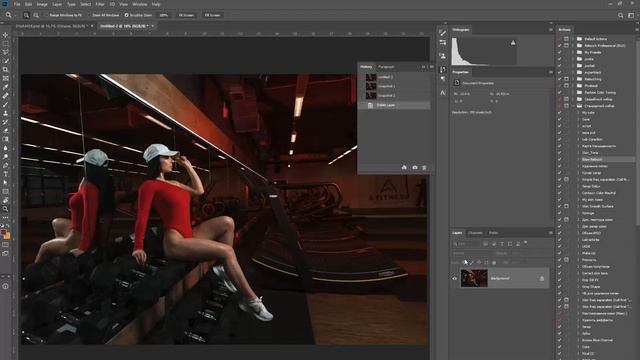Click the Fit Screen button
The width and height of the screenshot is (640, 360).
point(186,15)
